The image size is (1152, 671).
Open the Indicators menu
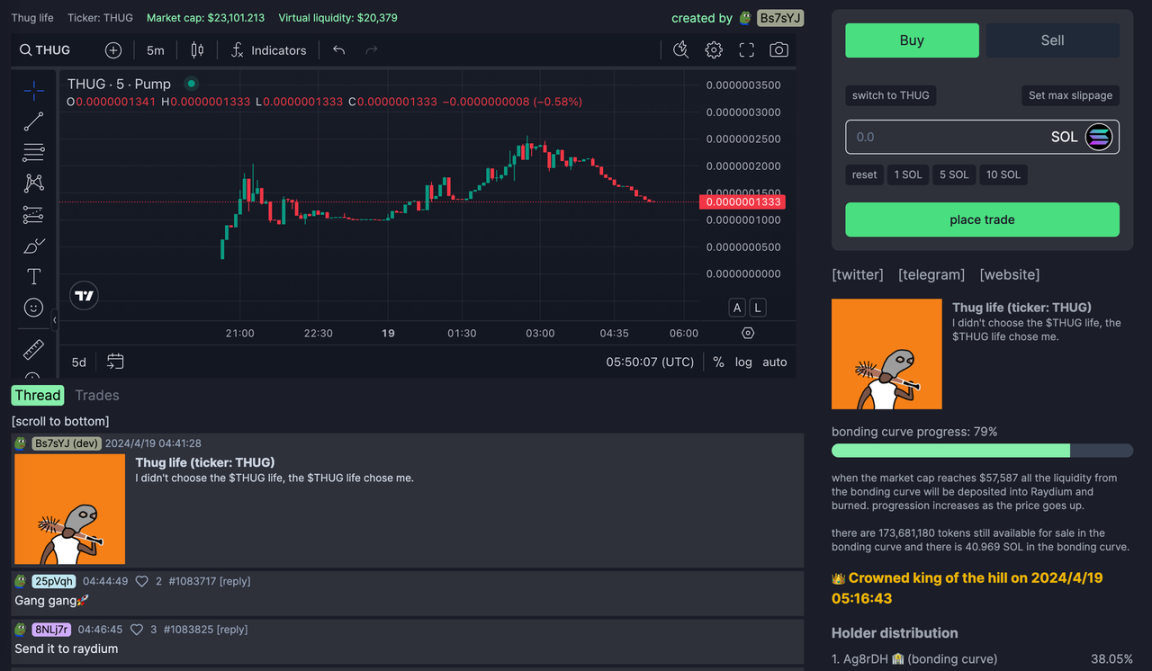(268, 50)
